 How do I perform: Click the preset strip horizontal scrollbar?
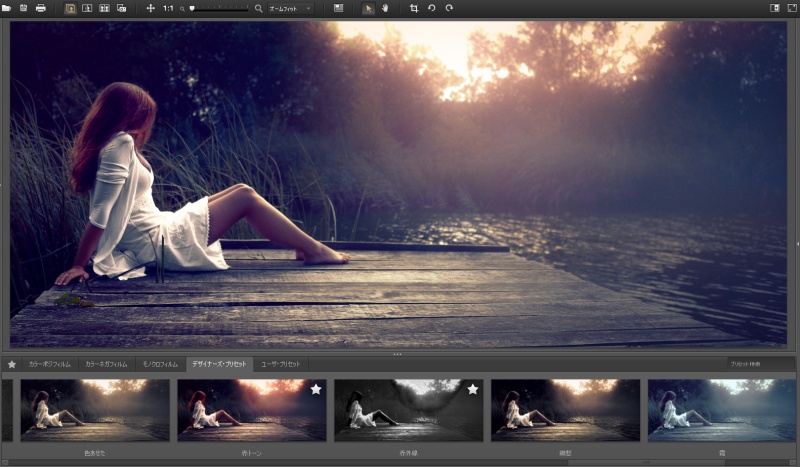(645, 462)
